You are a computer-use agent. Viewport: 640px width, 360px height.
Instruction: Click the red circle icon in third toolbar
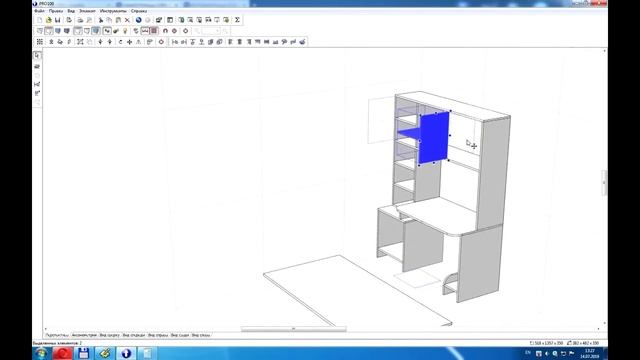(x=161, y=42)
